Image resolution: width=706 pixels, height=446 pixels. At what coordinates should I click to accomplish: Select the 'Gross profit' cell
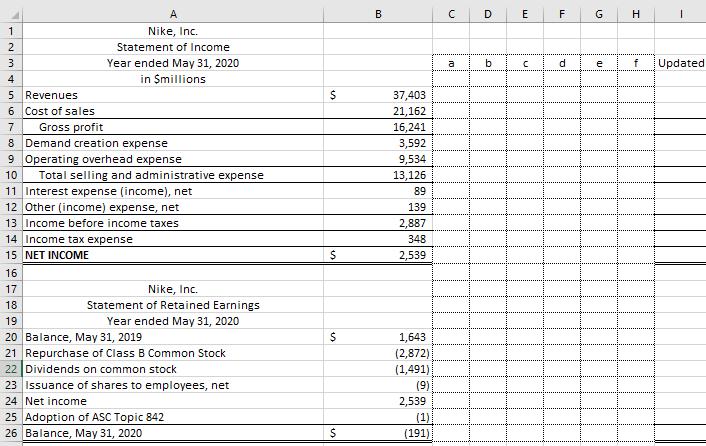coord(173,127)
